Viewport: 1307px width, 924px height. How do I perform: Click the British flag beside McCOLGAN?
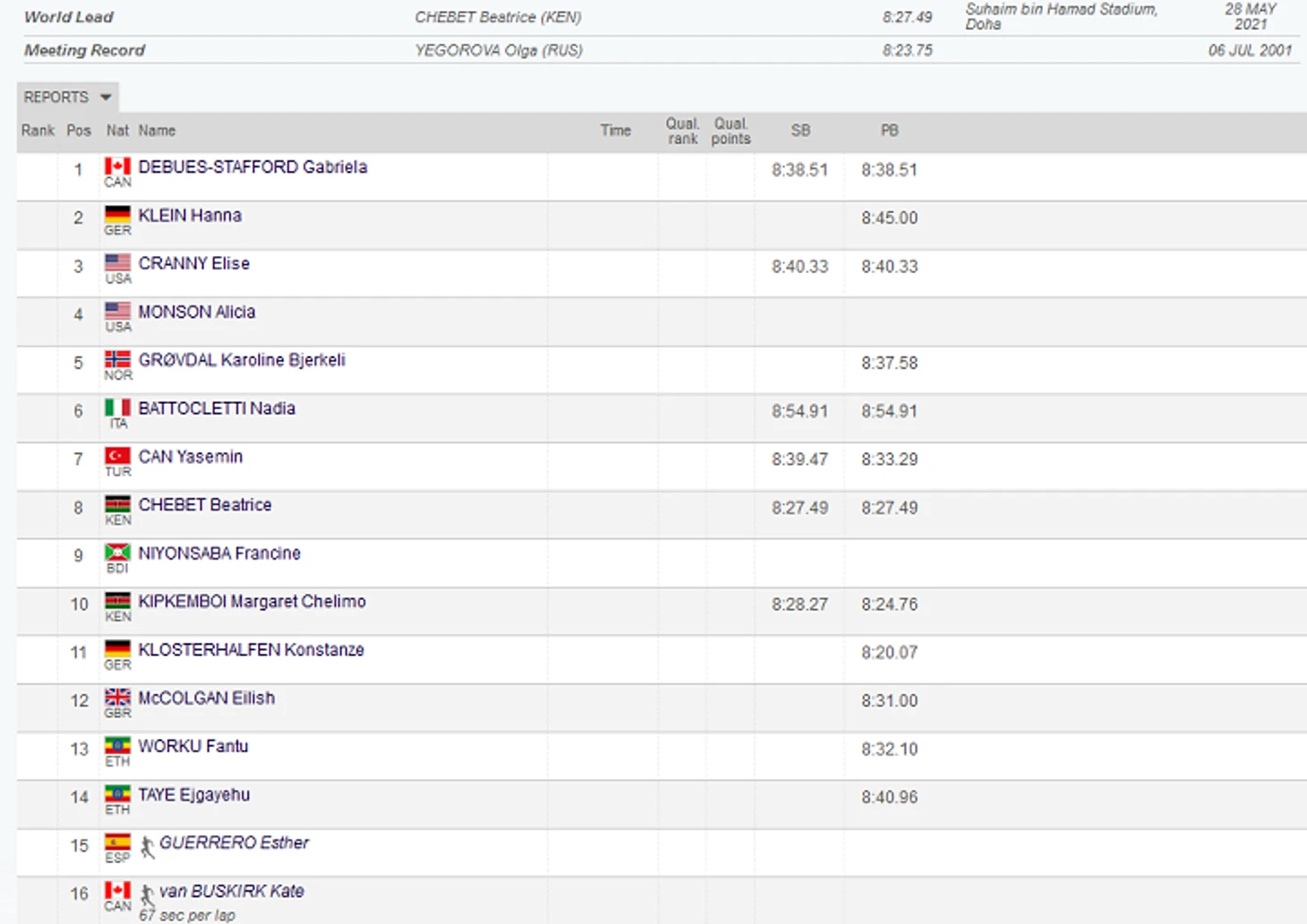117,697
